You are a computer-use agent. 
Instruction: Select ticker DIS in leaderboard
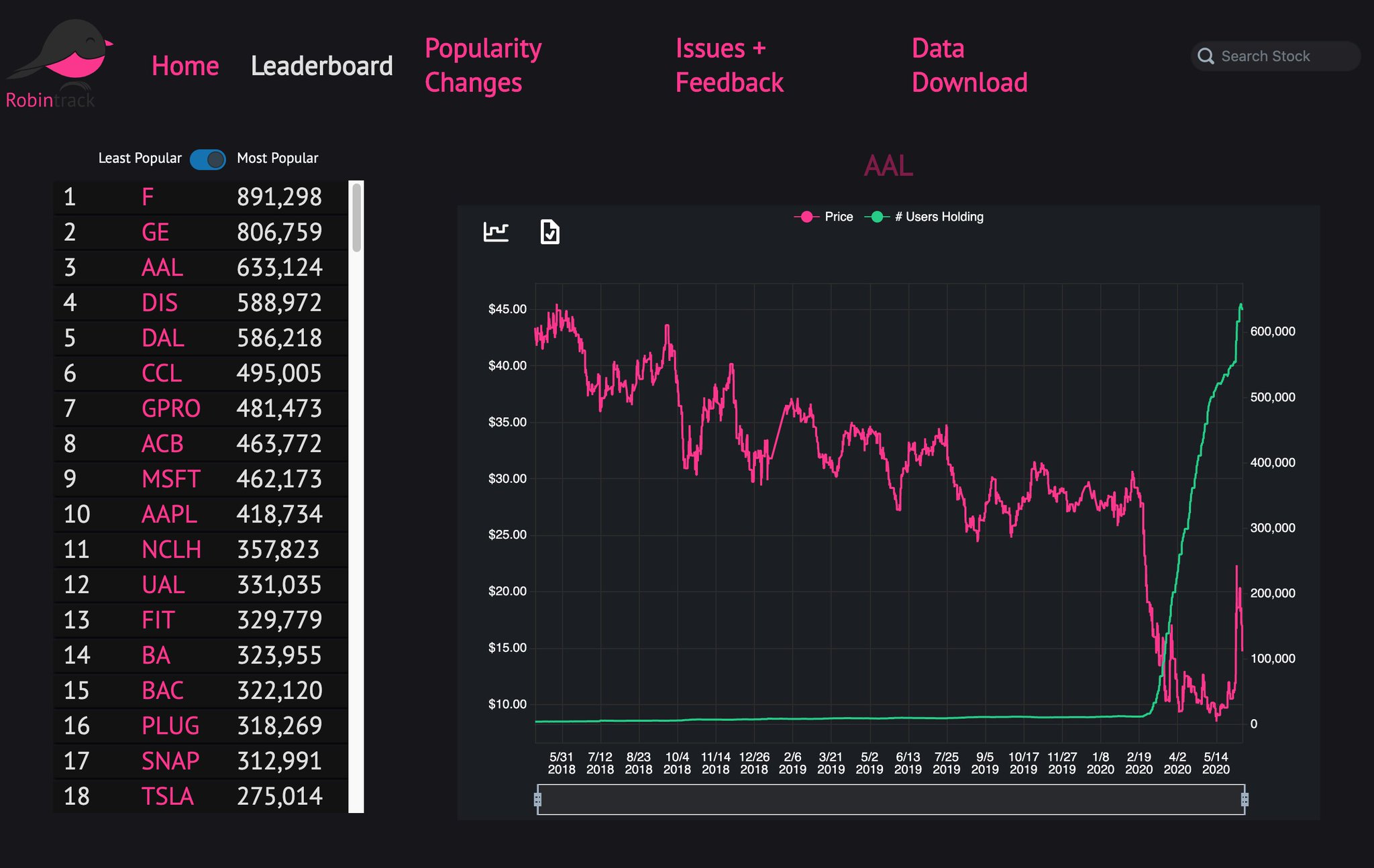pos(160,303)
